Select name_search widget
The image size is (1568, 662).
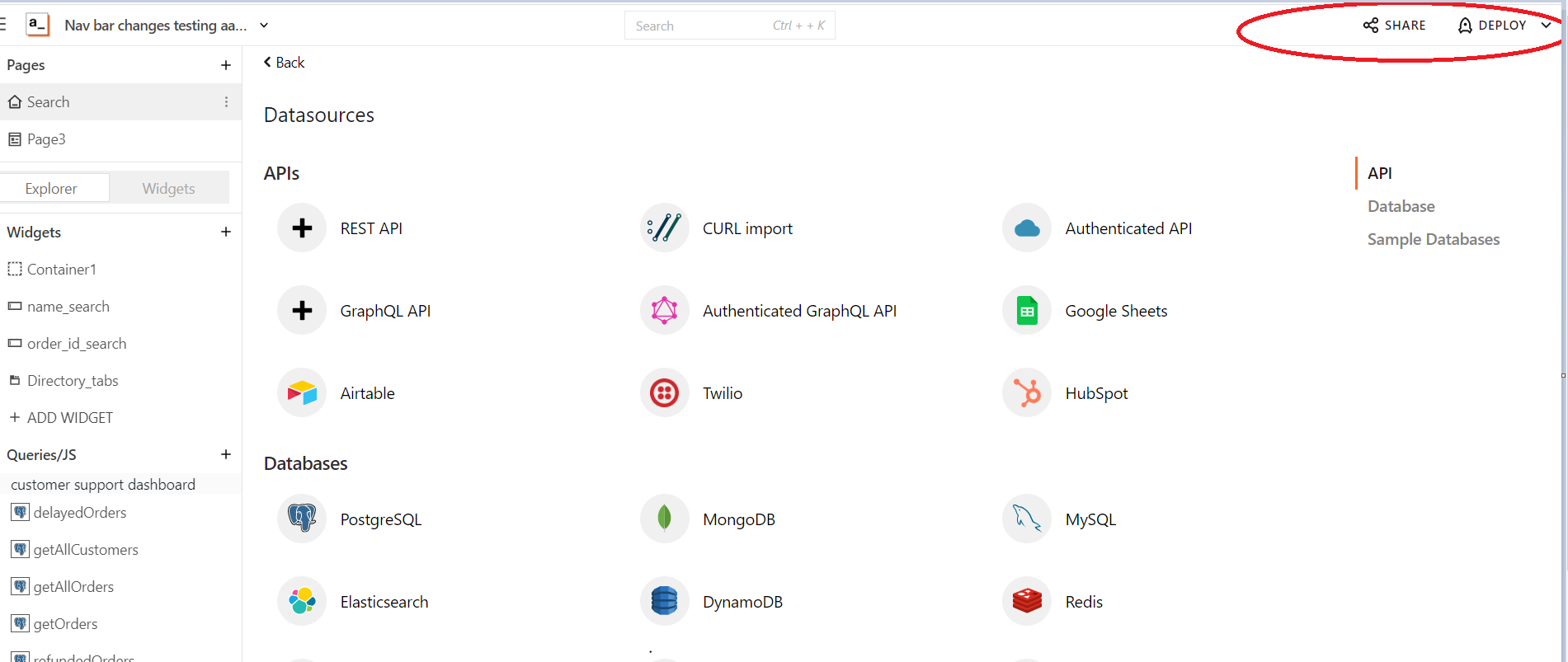(120, 307)
